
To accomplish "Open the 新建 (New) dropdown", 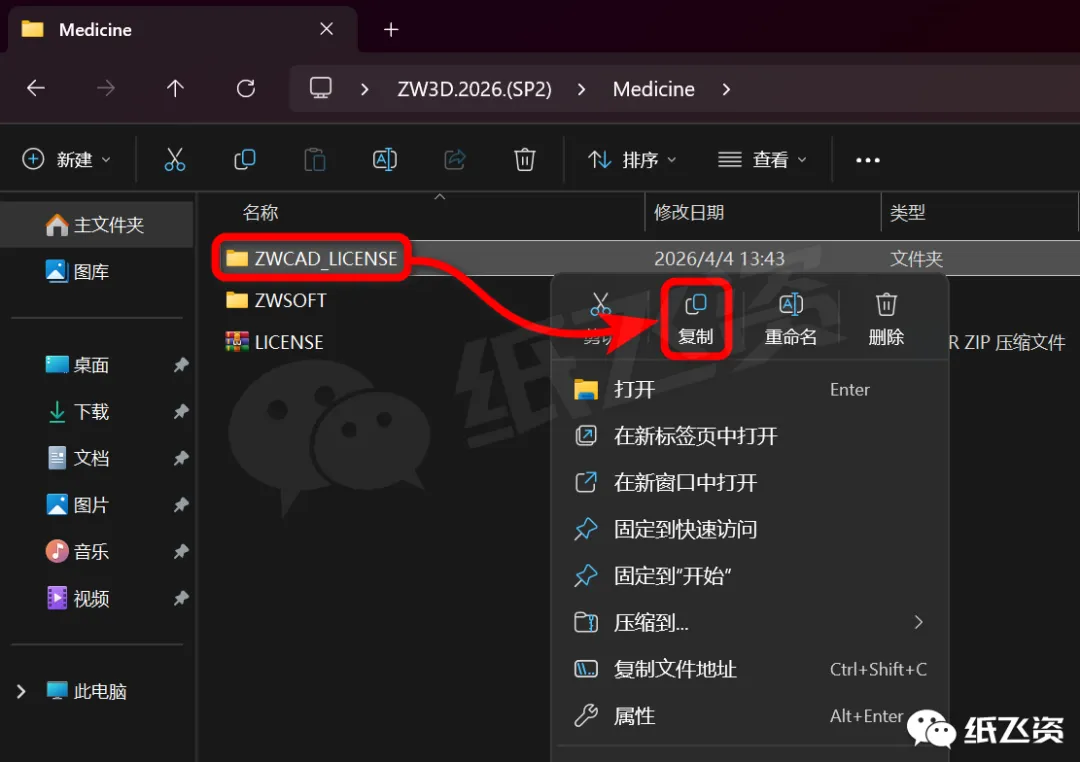I will pyautogui.click(x=66, y=160).
